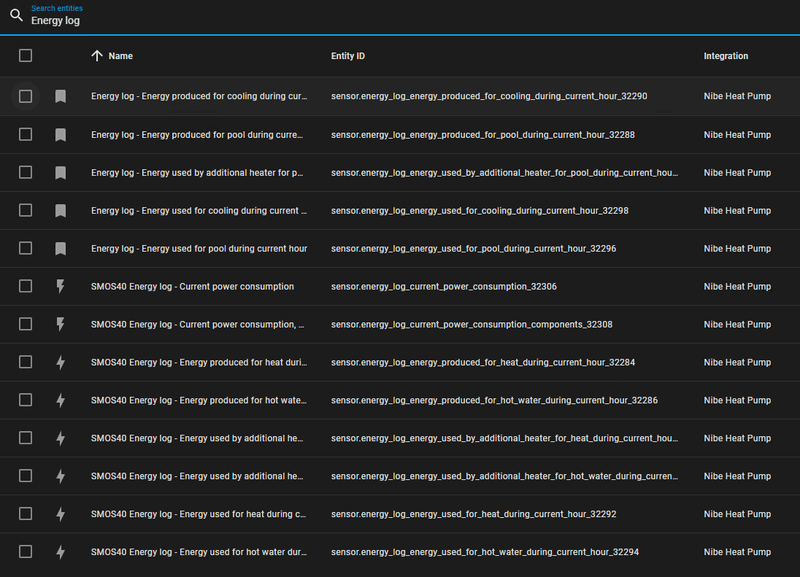
Task: Click 'Nibe Heat Pump' in the 32290 cooling row
Action: [x=737, y=96]
